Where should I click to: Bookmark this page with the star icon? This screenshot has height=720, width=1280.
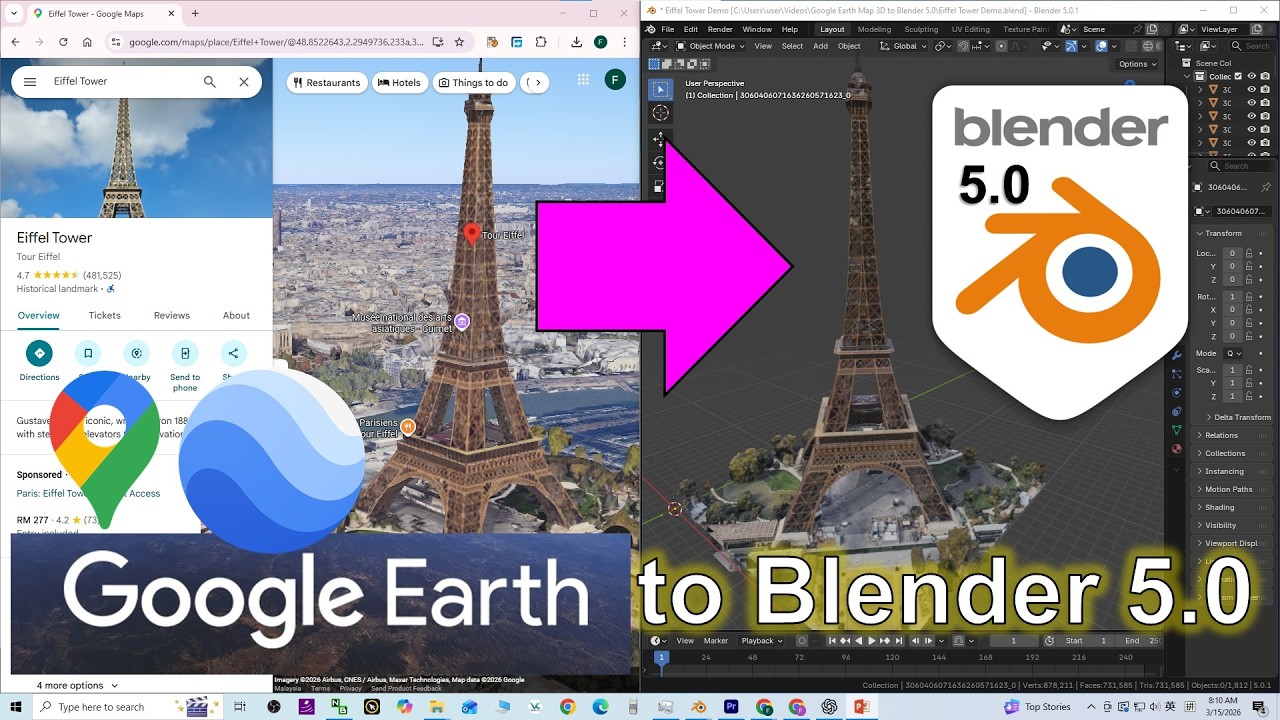point(460,42)
